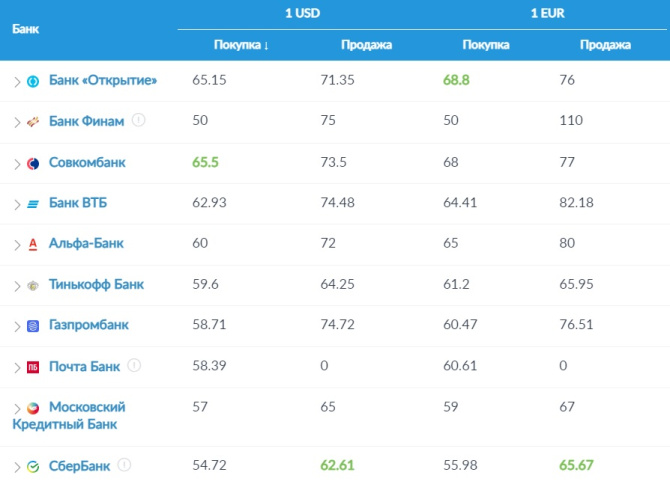Click info icon next to СберБанк
Viewport: 670px width, 487px height.
(124, 465)
